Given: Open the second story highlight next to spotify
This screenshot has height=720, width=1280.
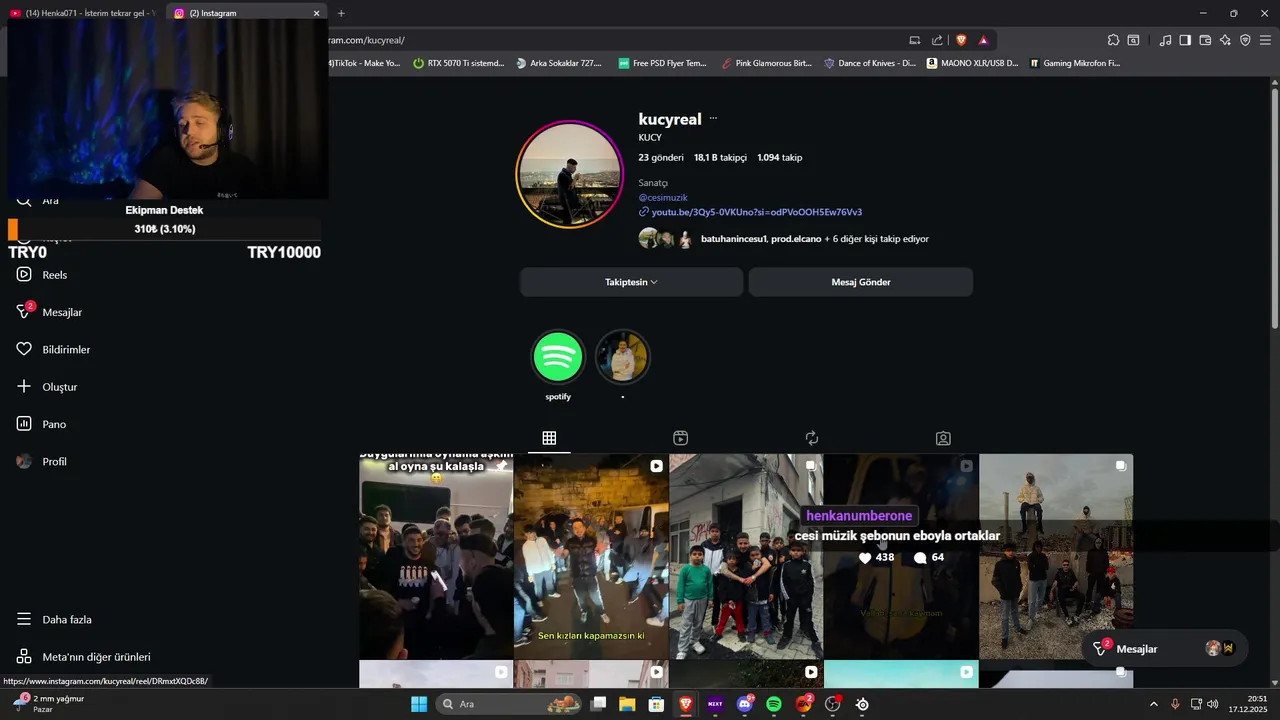Looking at the screenshot, I should 623,357.
